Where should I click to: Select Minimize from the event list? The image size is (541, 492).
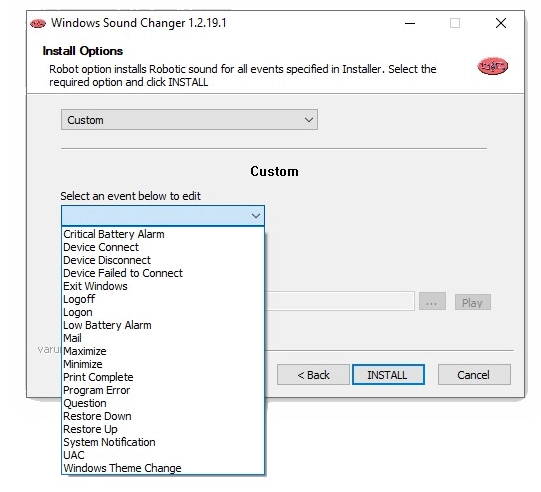pos(163,364)
